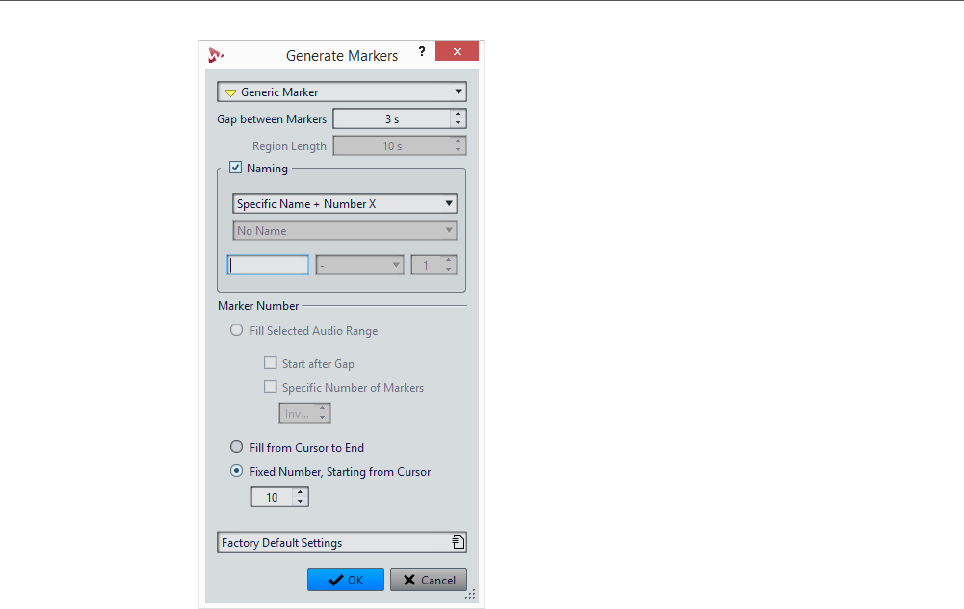Viewport: 964px width, 609px height.
Task: Click the specific name text input field
Action: (x=267, y=265)
